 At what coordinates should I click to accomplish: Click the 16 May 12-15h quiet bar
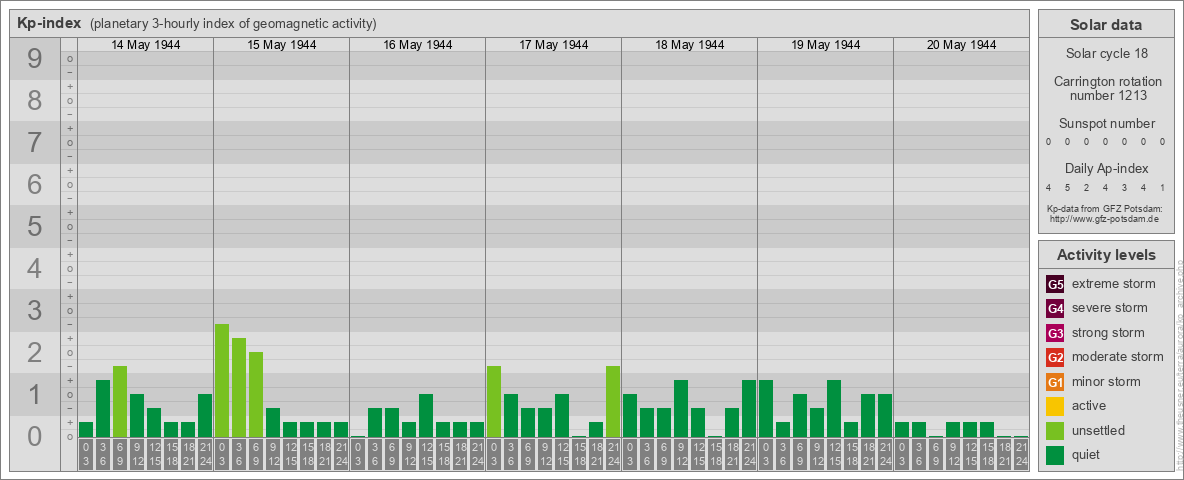[x=426, y=416]
